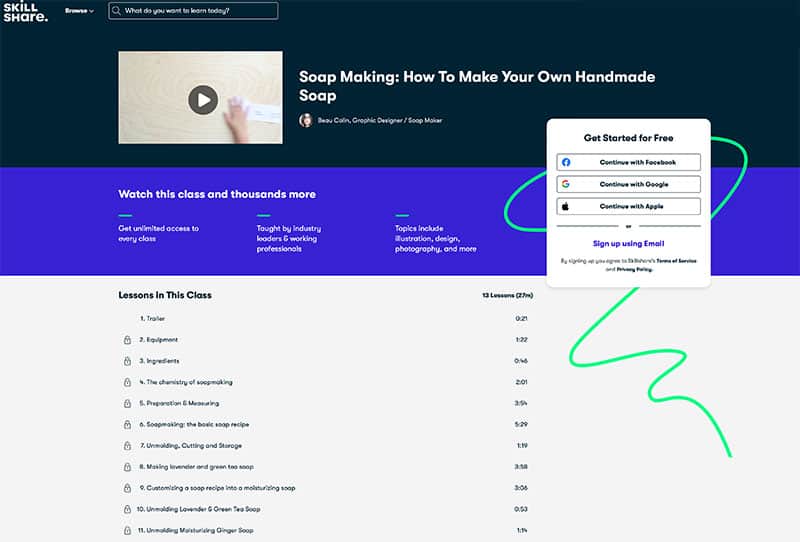Continue with Google button
Viewport: 800px width, 542px height.
629,184
